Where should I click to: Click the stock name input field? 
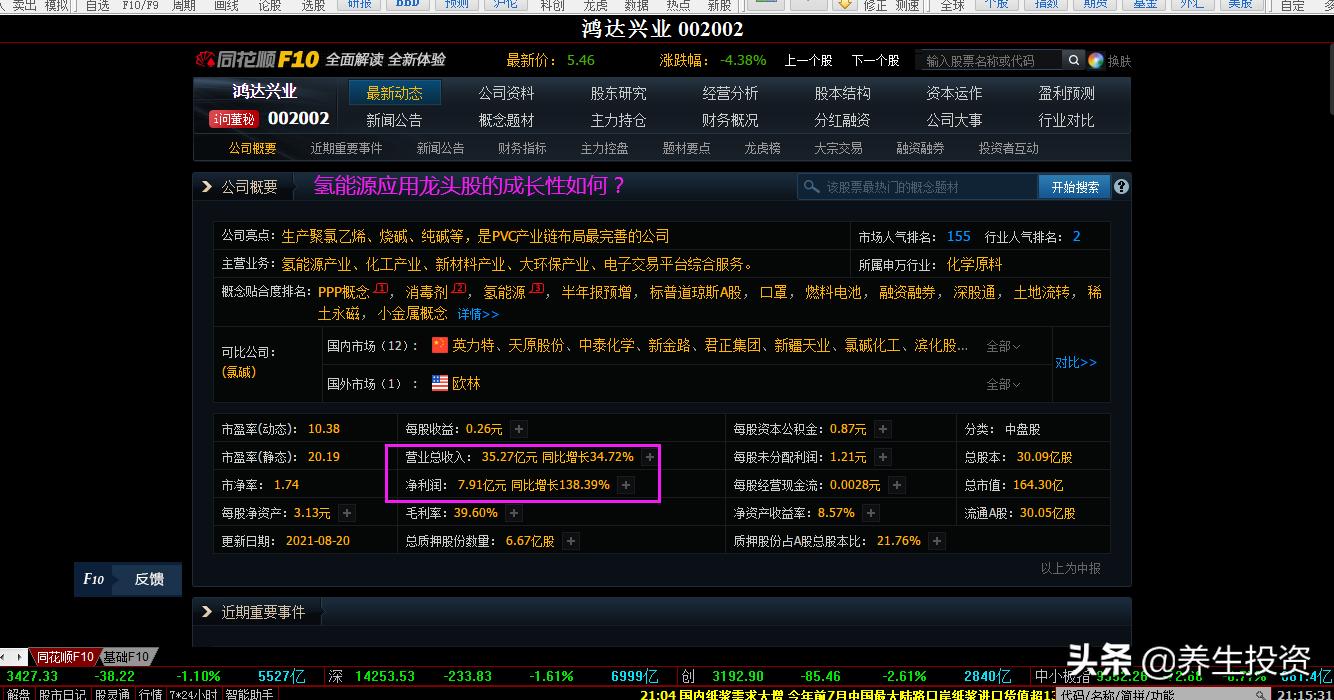point(985,59)
